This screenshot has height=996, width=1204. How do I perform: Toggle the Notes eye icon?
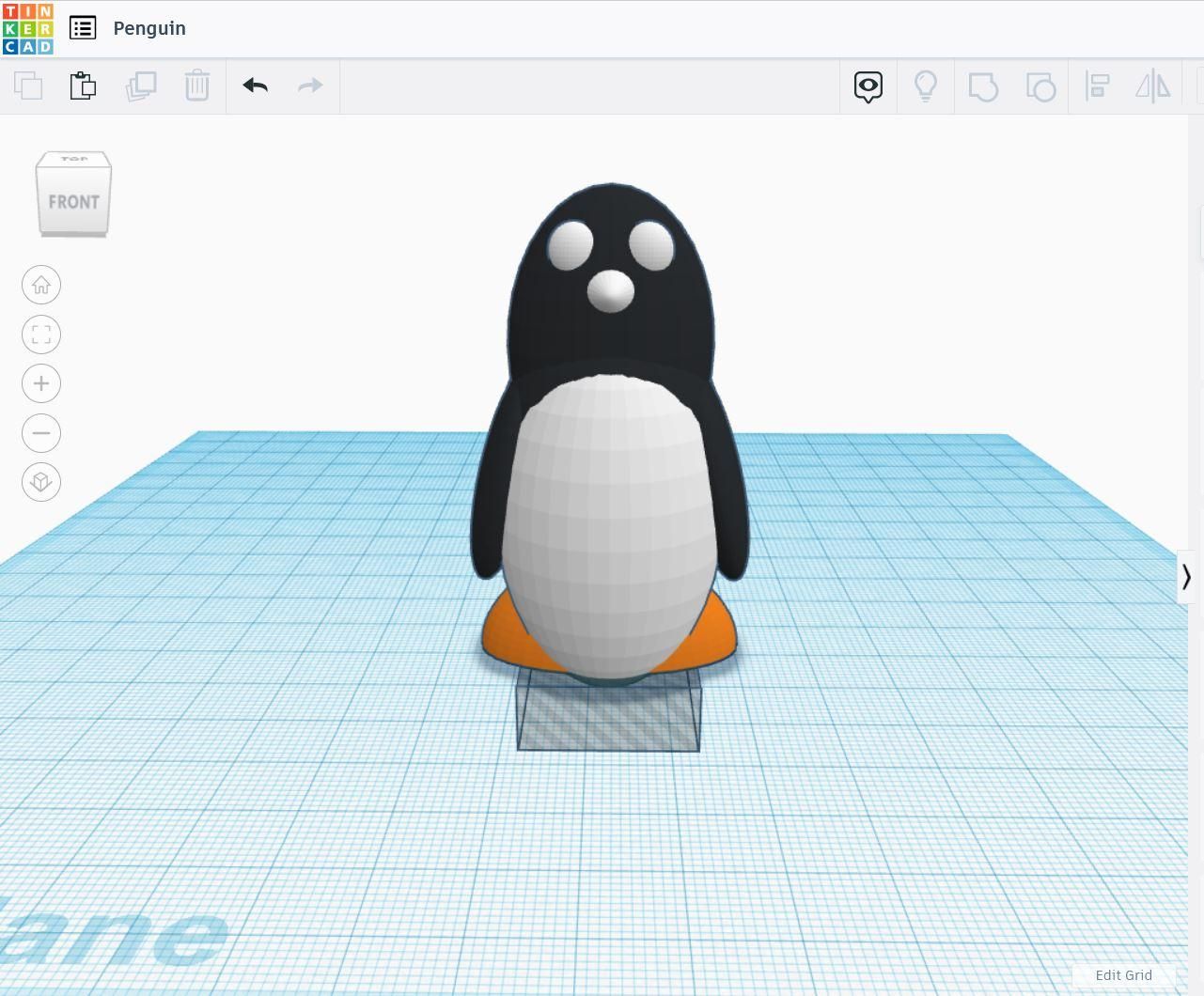pos(868,86)
